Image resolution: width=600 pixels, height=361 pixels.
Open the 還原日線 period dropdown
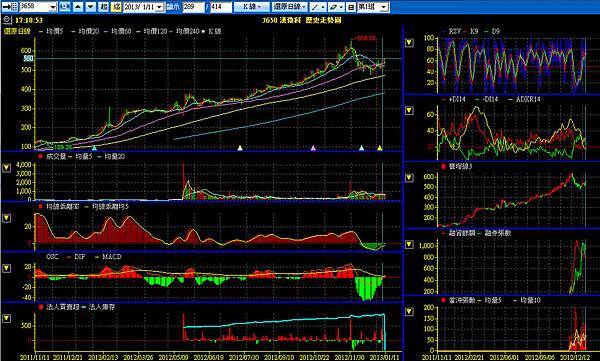coord(290,7)
